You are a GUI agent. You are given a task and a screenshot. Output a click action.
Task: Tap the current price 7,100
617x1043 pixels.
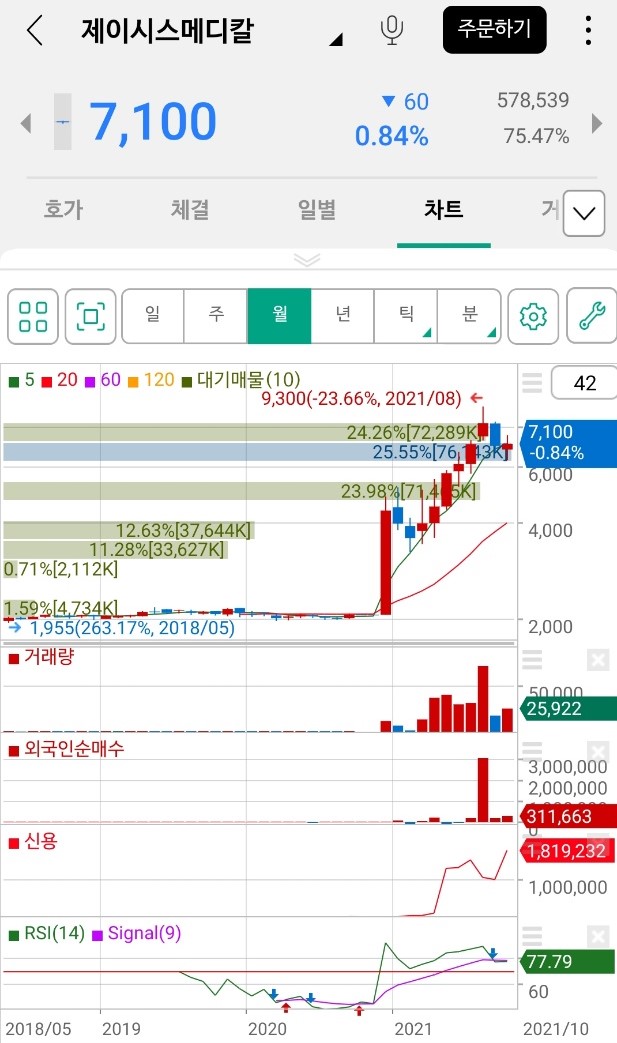point(153,122)
